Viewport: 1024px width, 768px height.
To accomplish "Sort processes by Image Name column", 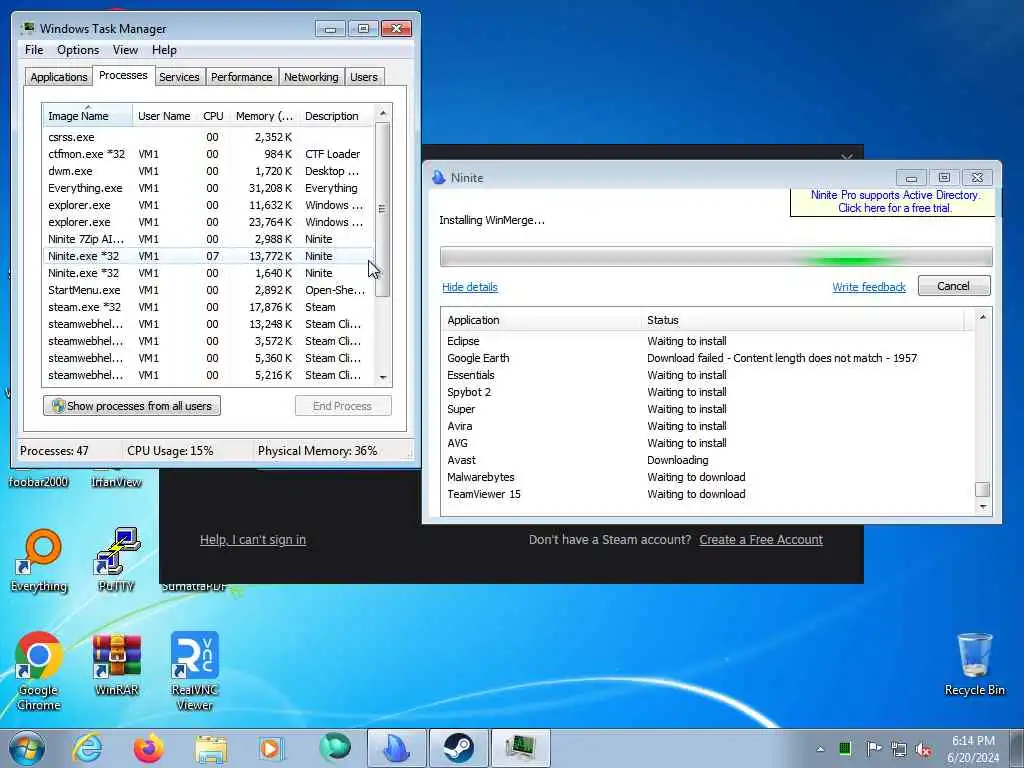I will [x=88, y=116].
